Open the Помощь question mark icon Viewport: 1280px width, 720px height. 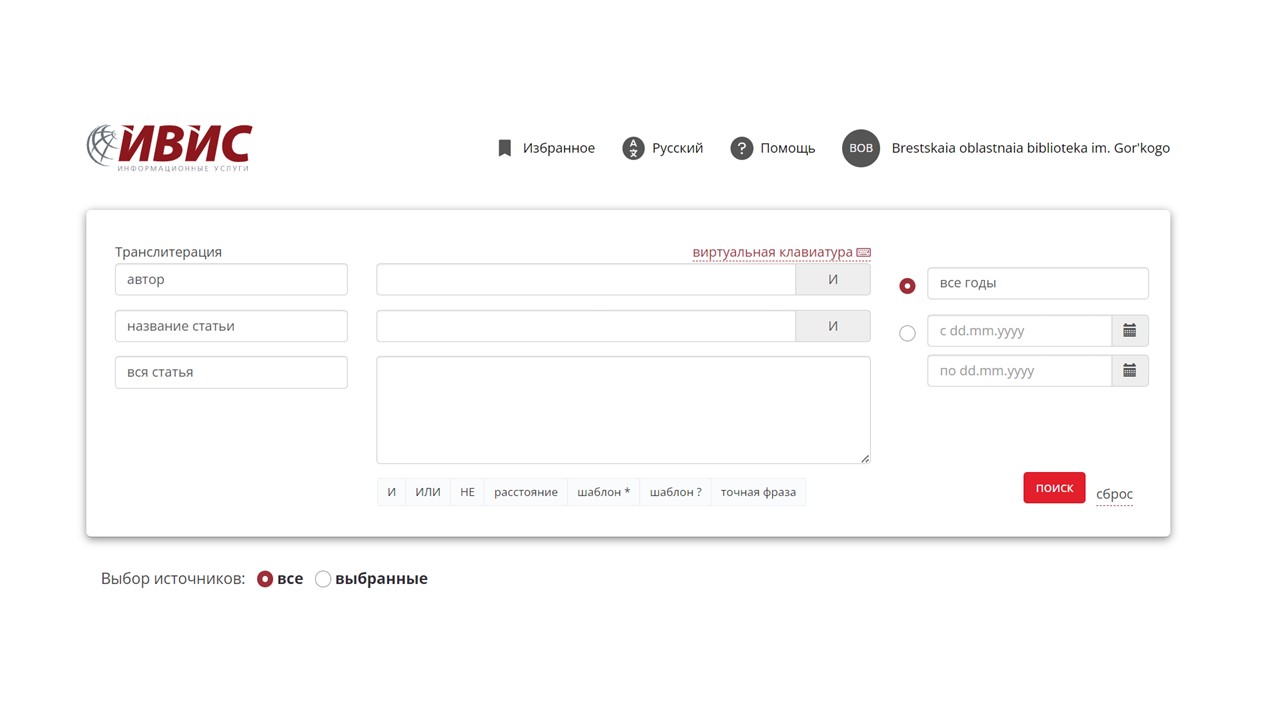[x=741, y=148]
